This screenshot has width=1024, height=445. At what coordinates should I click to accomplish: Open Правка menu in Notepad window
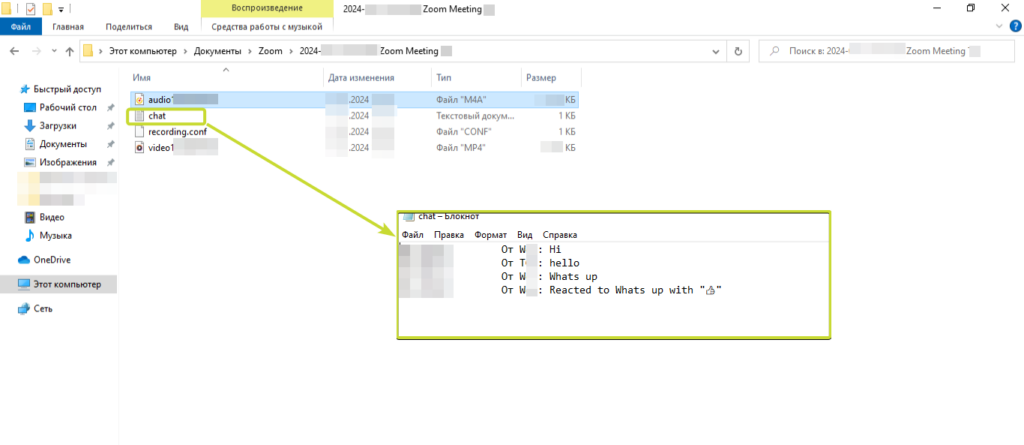click(x=449, y=235)
